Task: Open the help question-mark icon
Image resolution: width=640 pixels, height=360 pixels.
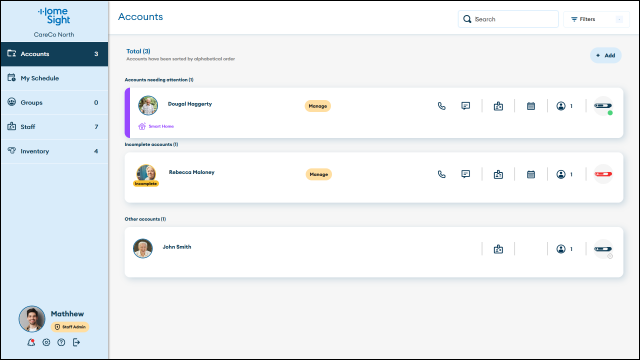Action: click(61, 342)
